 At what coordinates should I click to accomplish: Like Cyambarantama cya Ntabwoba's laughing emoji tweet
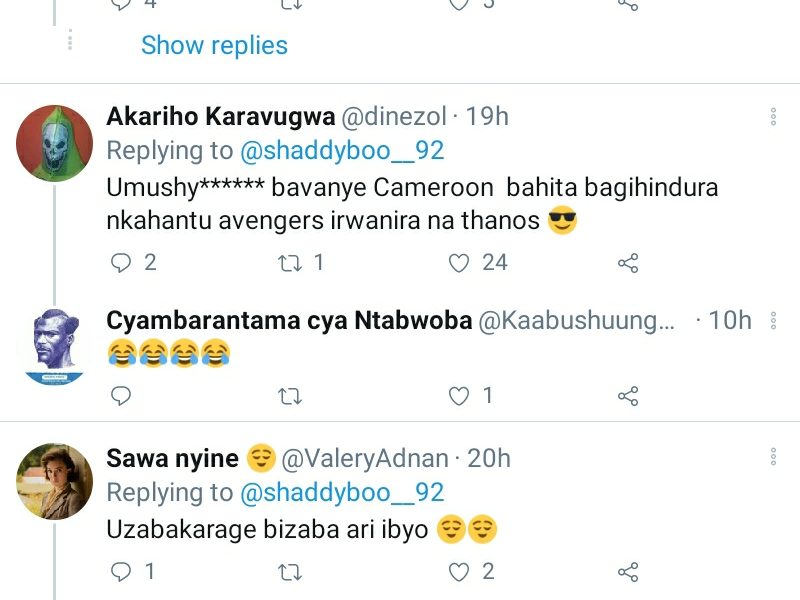pos(459,396)
